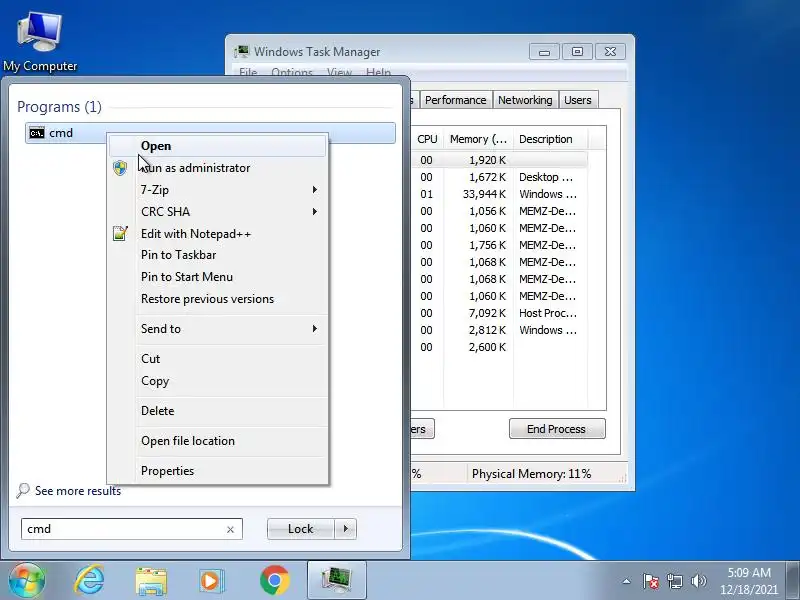Select MEMZ-De... row with 1,056 K memory
The width and height of the screenshot is (800, 600).
pos(499,211)
